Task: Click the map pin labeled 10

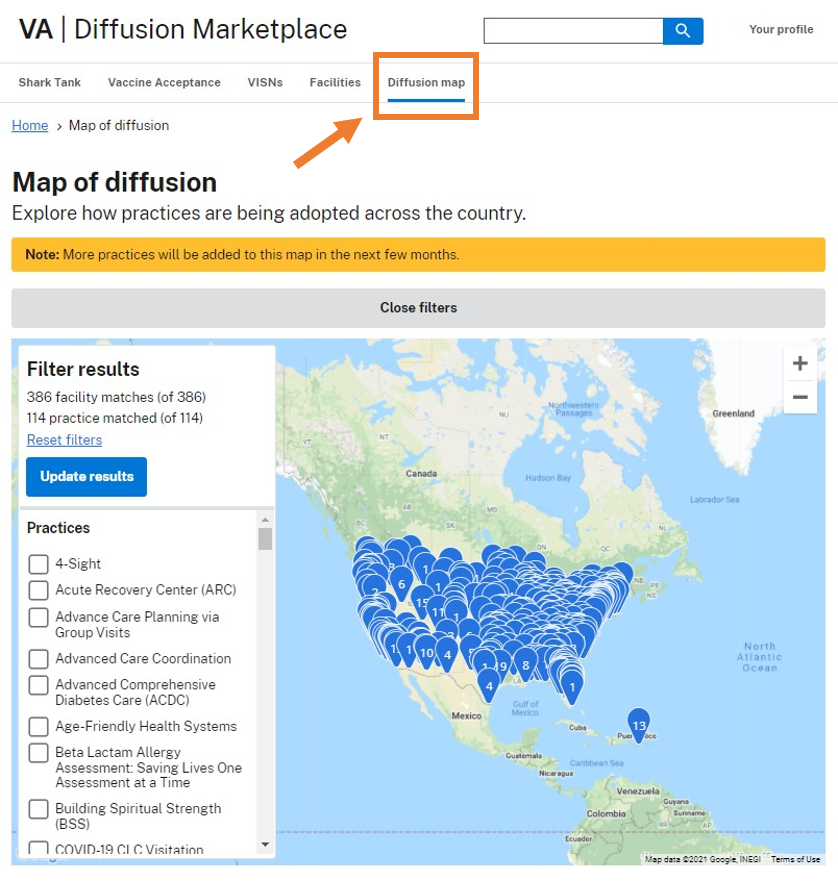Action: (427, 652)
